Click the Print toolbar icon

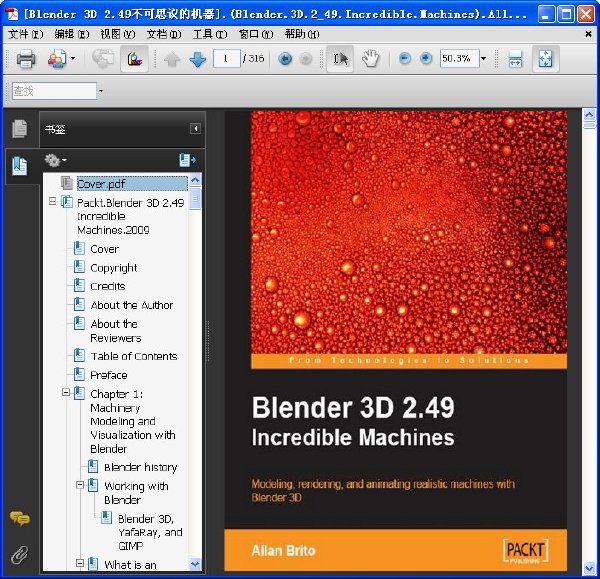point(26,59)
